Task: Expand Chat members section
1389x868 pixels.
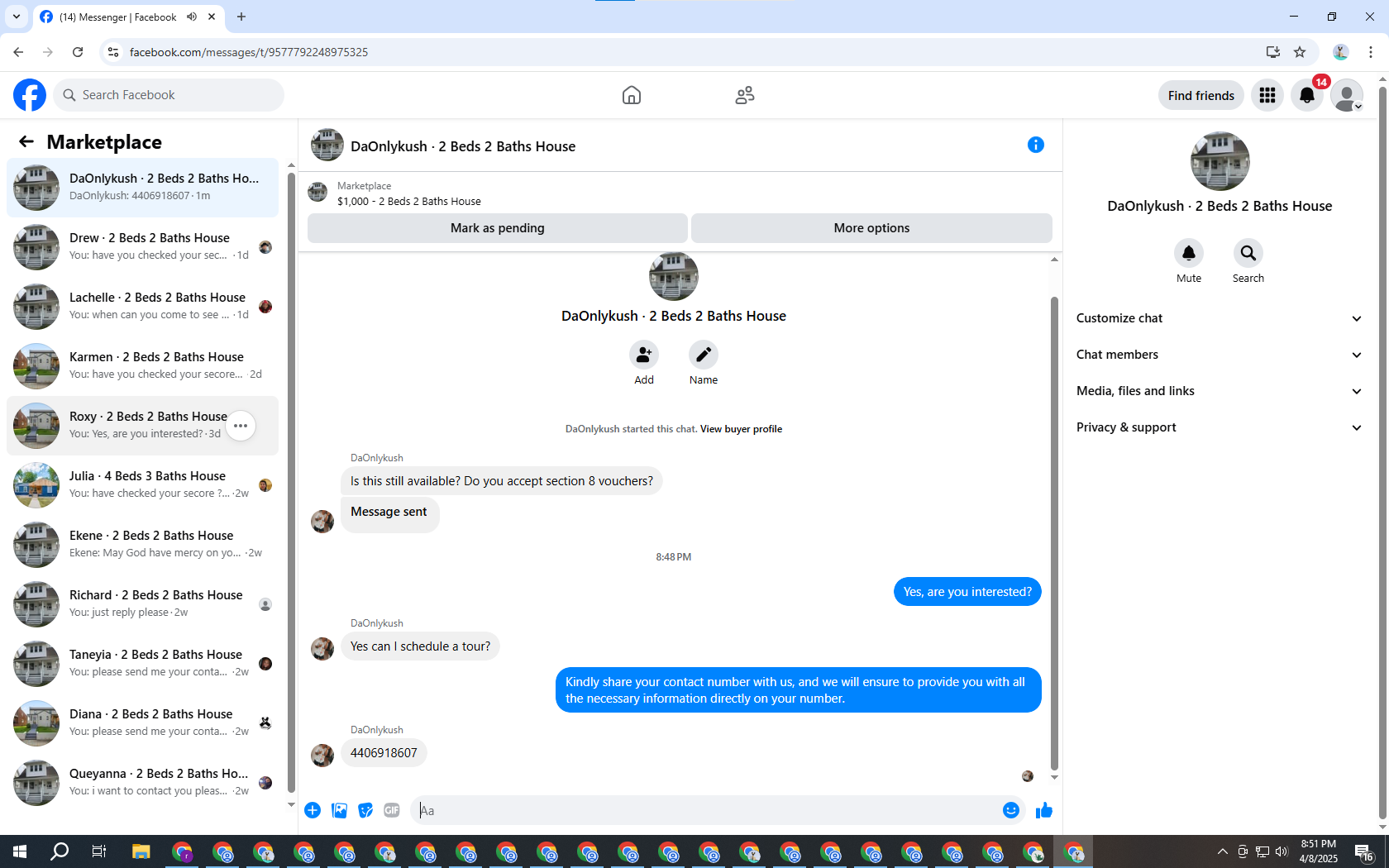Action: (x=1220, y=355)
